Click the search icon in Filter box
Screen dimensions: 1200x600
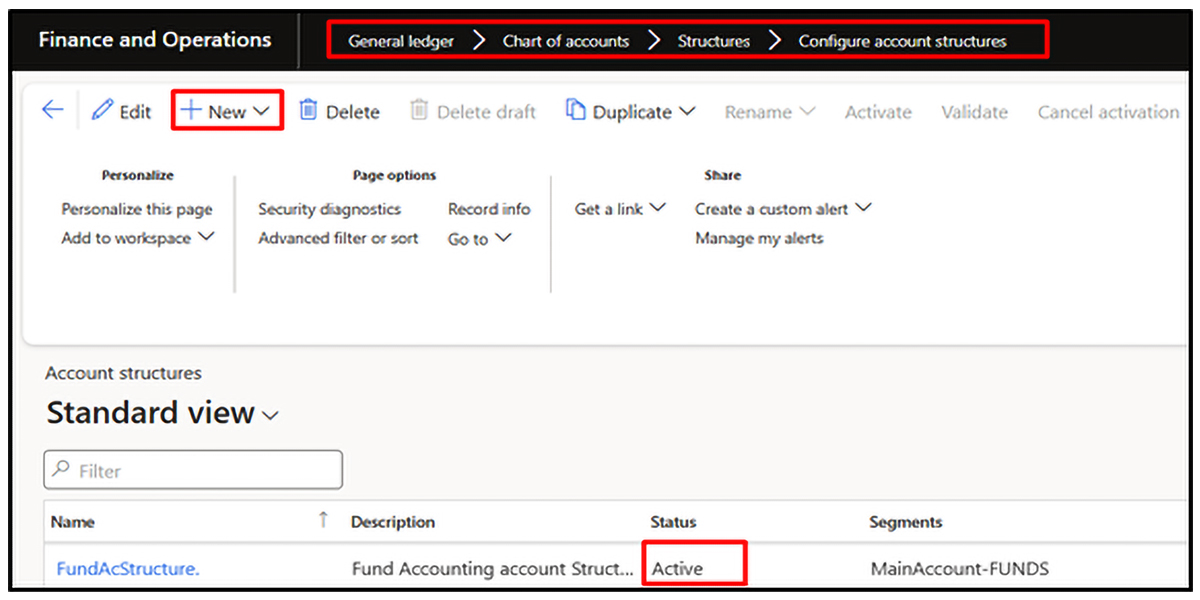pos(62,470)
